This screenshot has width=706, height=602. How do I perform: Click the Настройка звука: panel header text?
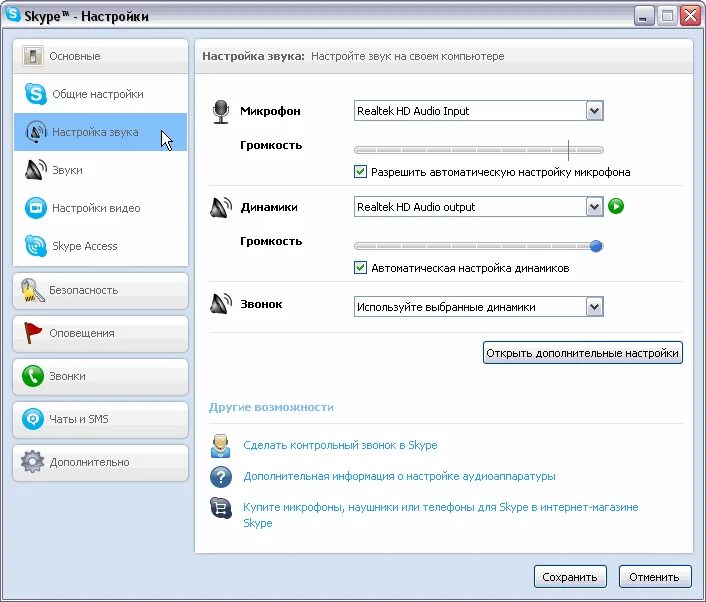pyautogui.click(x=253, y=56)
